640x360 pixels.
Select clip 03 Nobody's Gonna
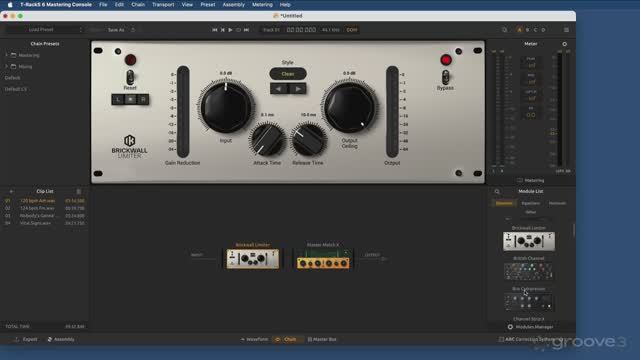tap(45, 216)
